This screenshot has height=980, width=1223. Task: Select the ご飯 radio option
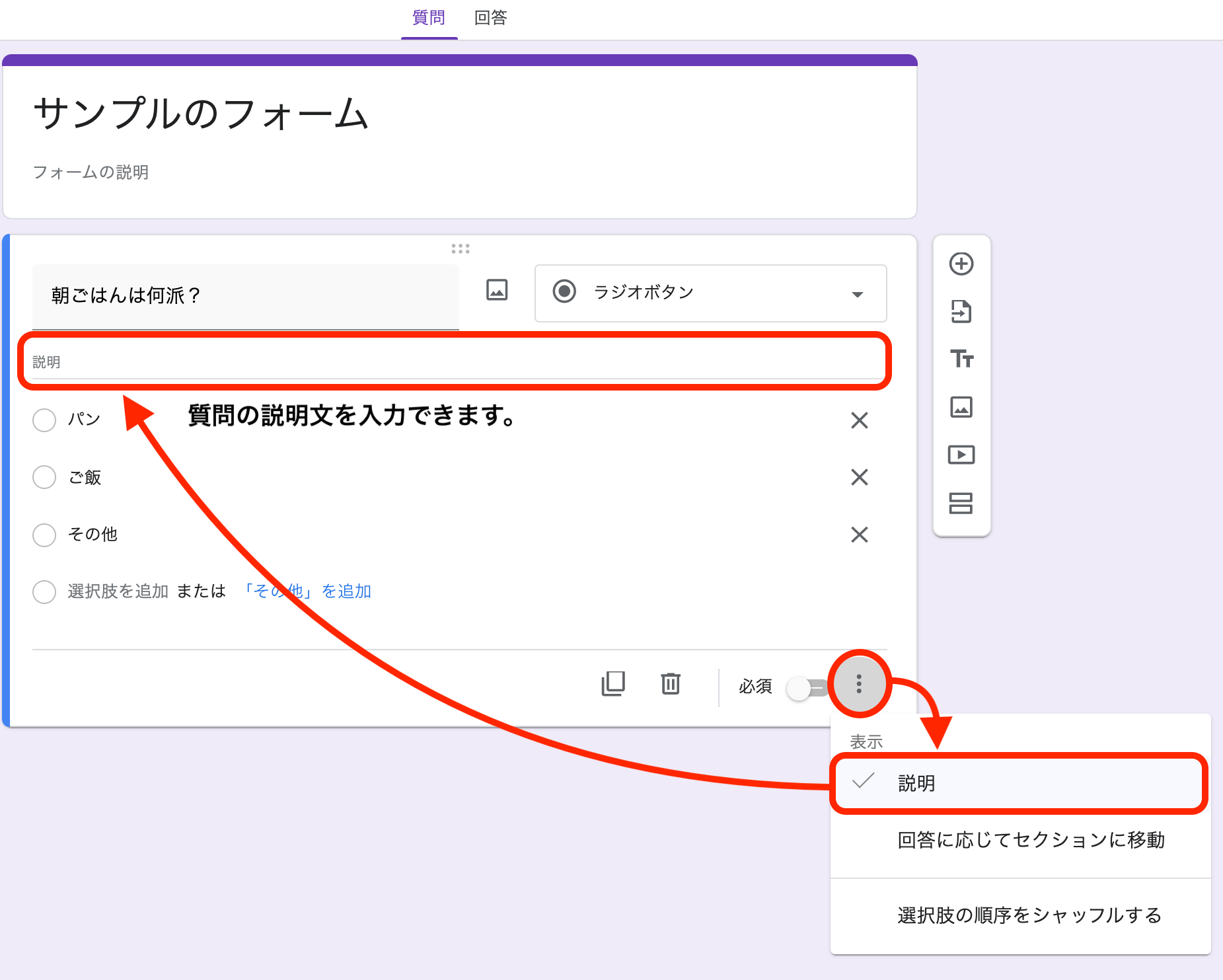point(44,477)
